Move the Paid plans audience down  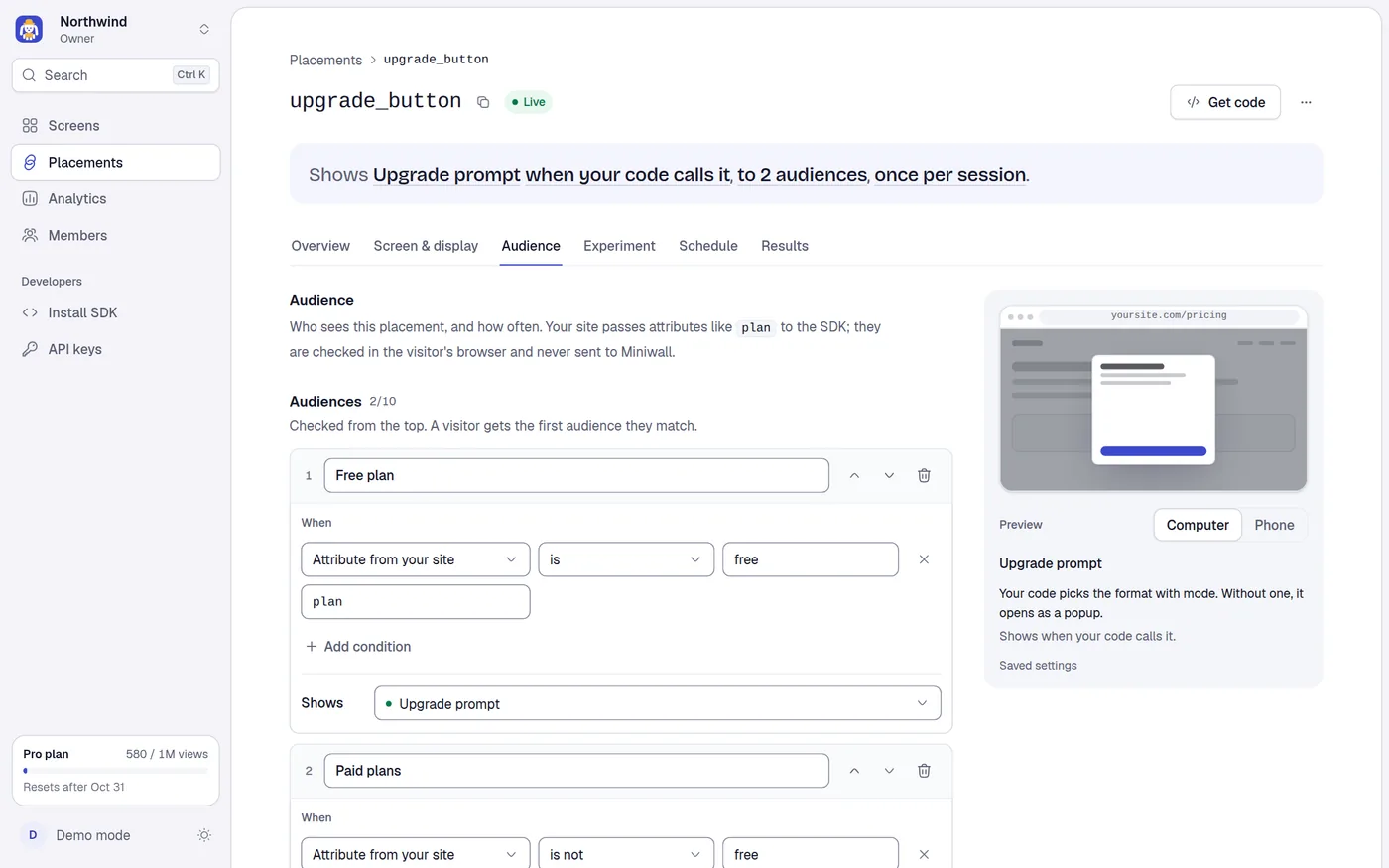point(889,771)
